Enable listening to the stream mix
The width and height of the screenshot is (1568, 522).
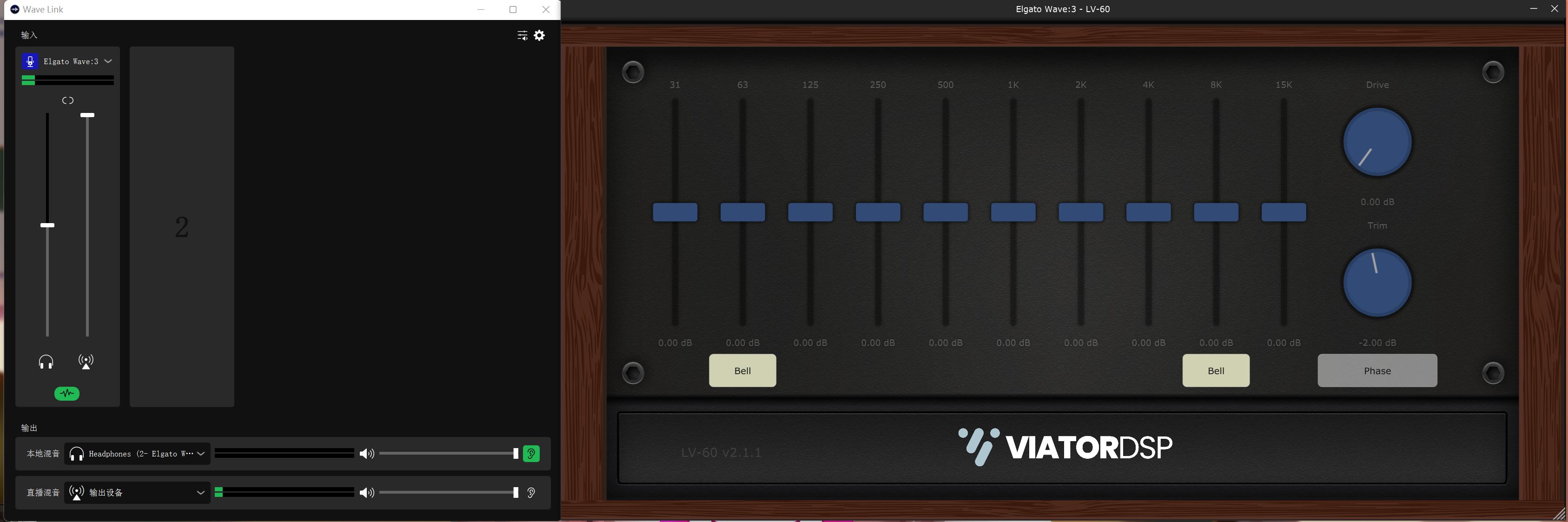pyautogui.click(x=531, y=493)
